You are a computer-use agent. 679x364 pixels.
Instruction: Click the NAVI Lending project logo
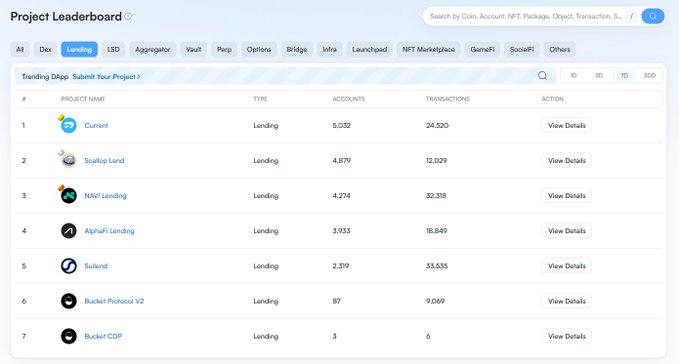click(68, 196)
